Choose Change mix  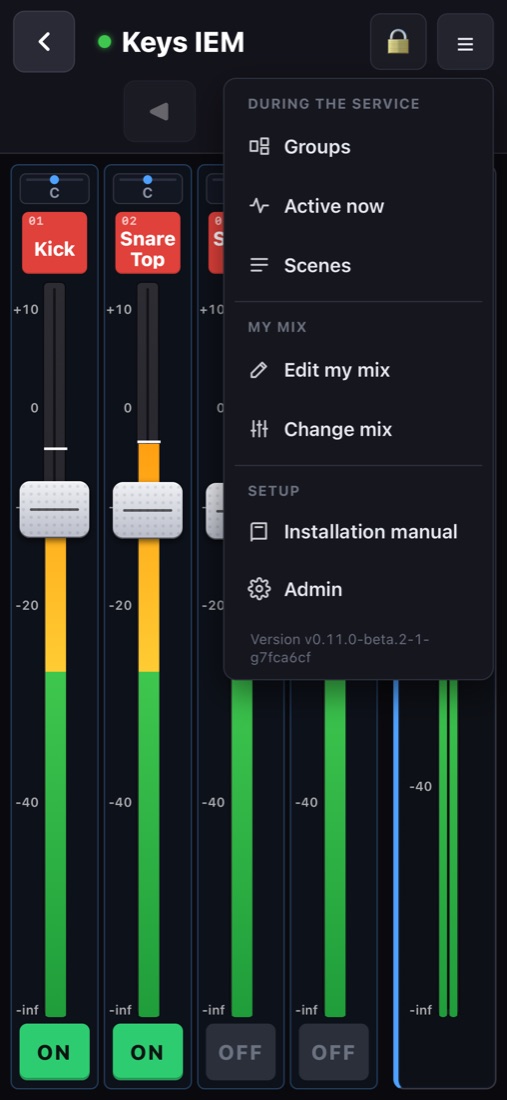(x=358, y=429)
